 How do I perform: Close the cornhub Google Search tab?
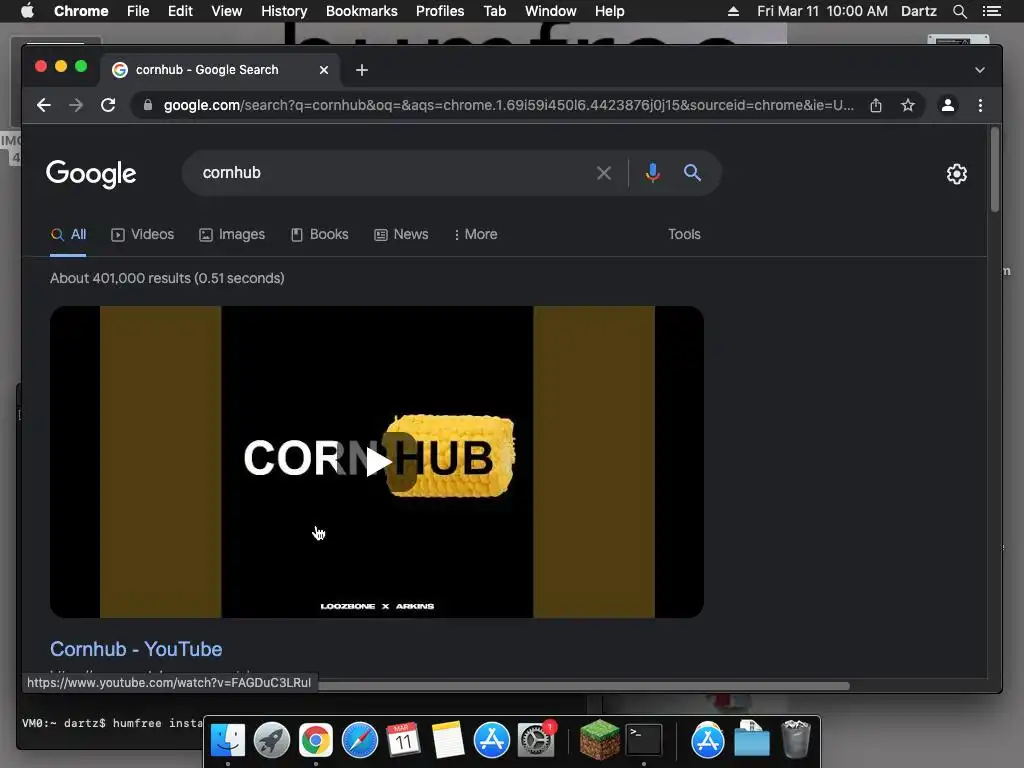[323, 70]
